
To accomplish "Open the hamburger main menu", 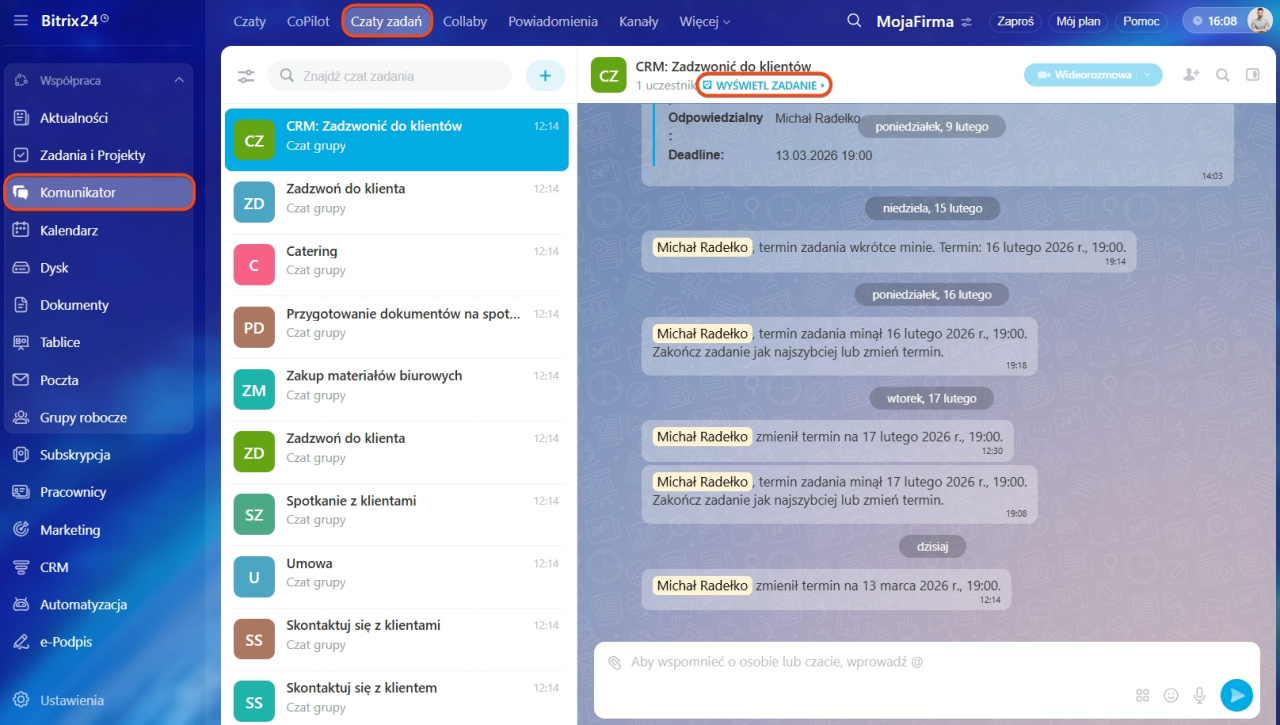I will tap(21, 20).
